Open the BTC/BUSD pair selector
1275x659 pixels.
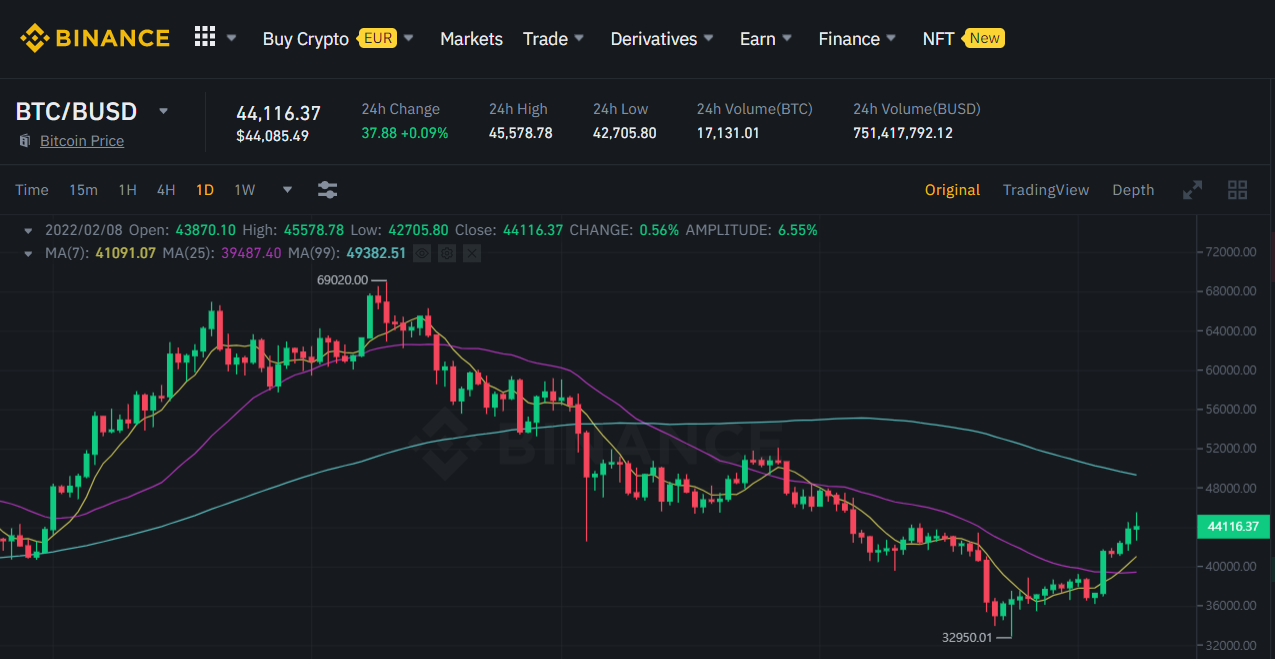76,111
